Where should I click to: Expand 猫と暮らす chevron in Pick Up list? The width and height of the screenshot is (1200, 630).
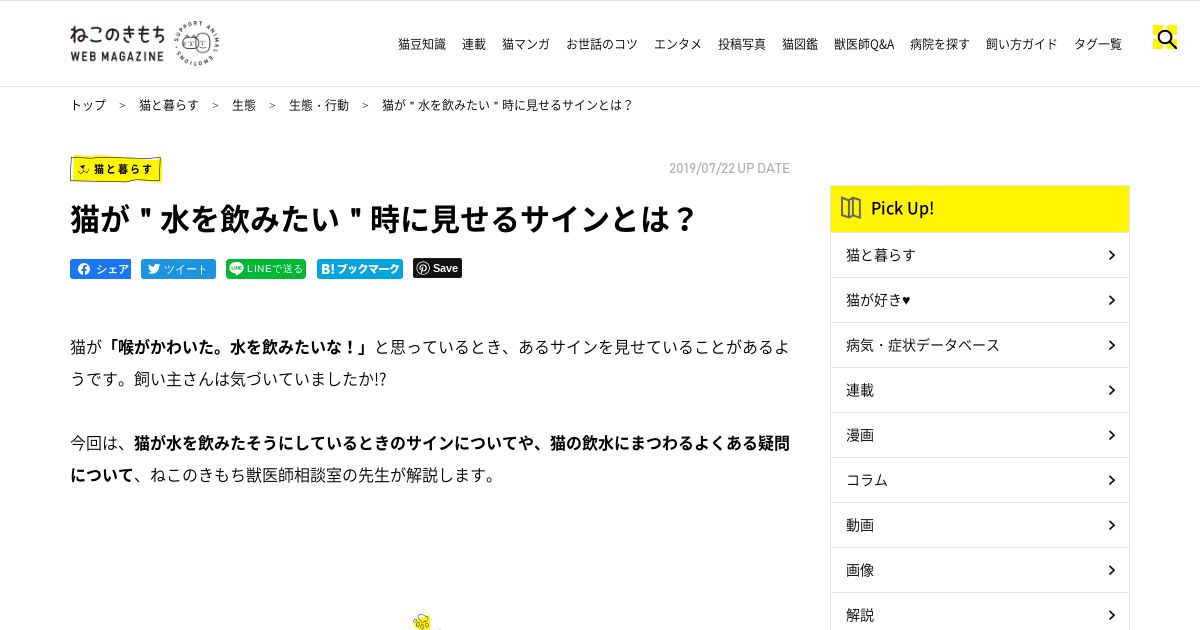[x=1111, y=255]
